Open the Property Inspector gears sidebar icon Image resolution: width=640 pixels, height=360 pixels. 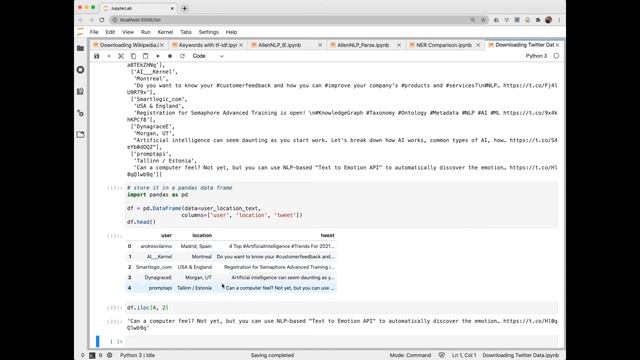[80, 113]
